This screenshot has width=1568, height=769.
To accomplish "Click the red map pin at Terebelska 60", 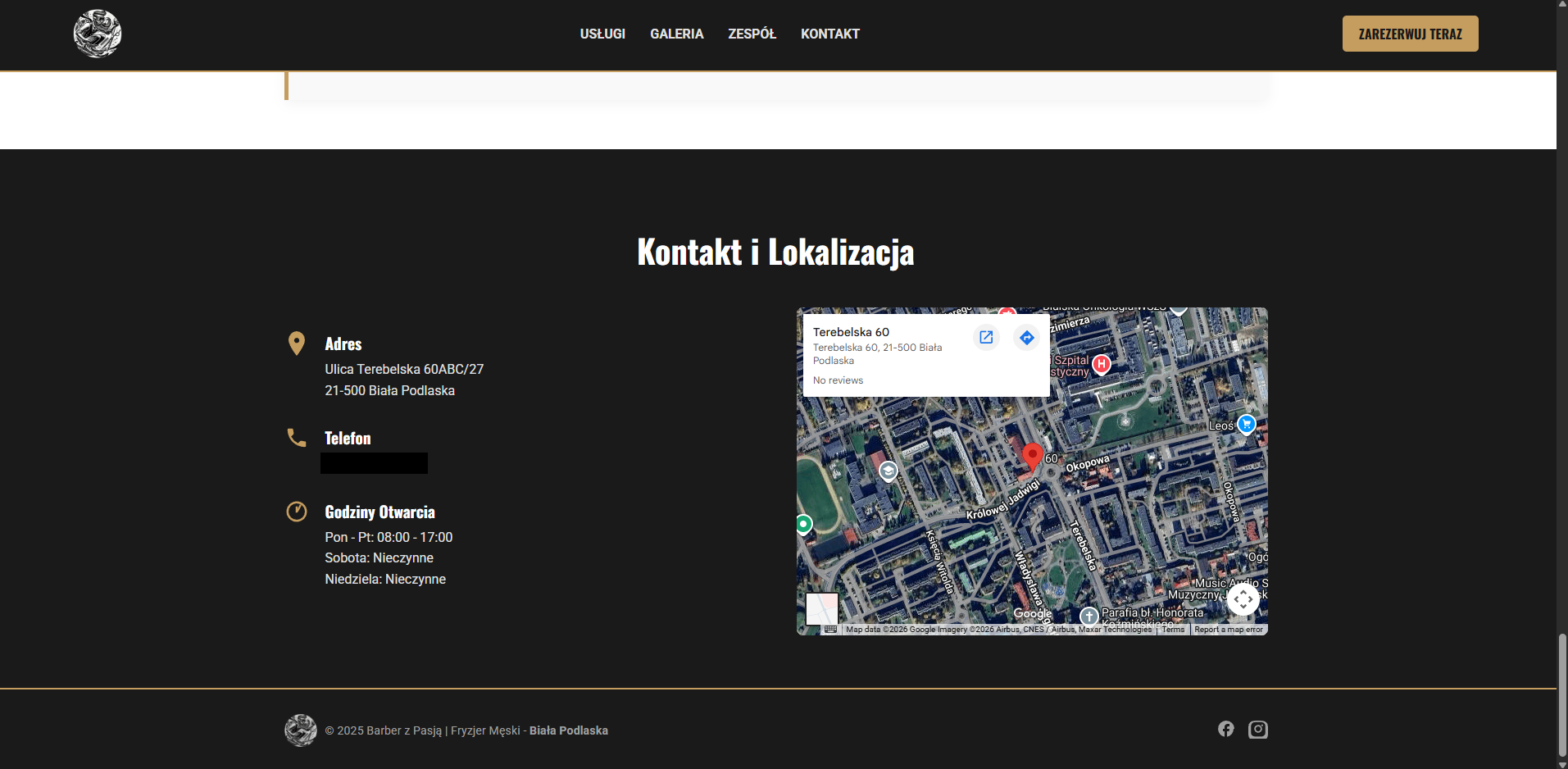I will coord(1032,456).
